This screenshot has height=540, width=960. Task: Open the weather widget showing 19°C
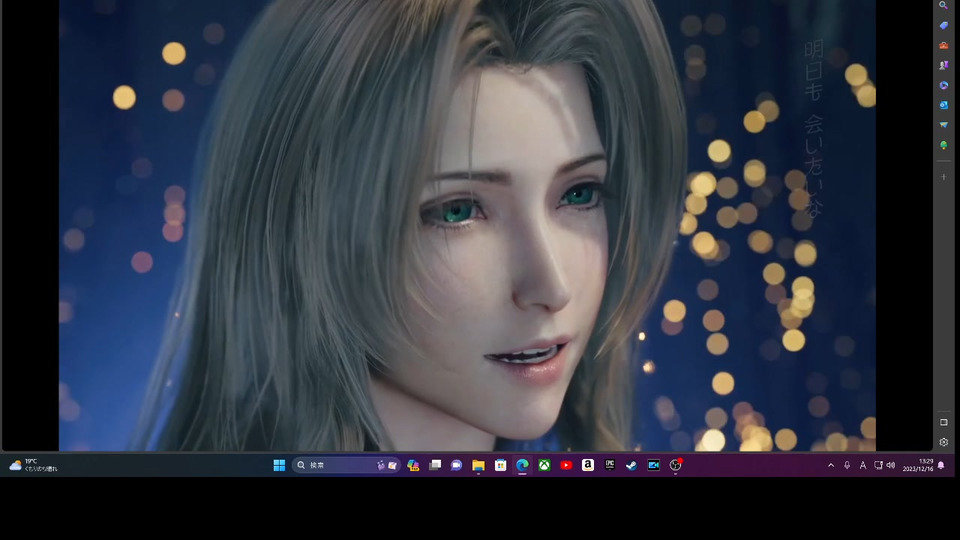click(33, 465)
